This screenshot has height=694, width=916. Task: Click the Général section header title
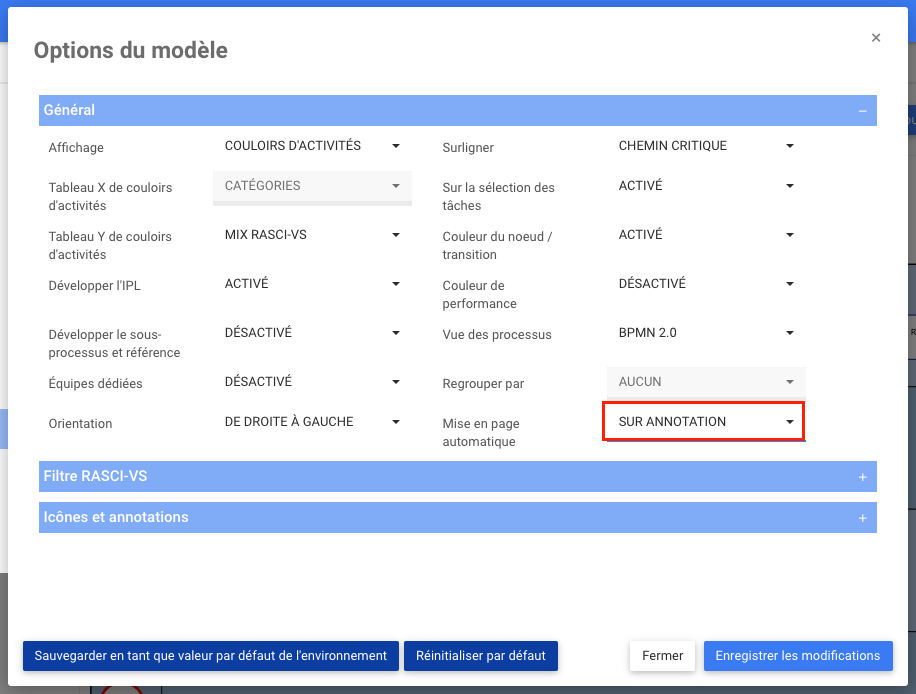pos(69,110)
